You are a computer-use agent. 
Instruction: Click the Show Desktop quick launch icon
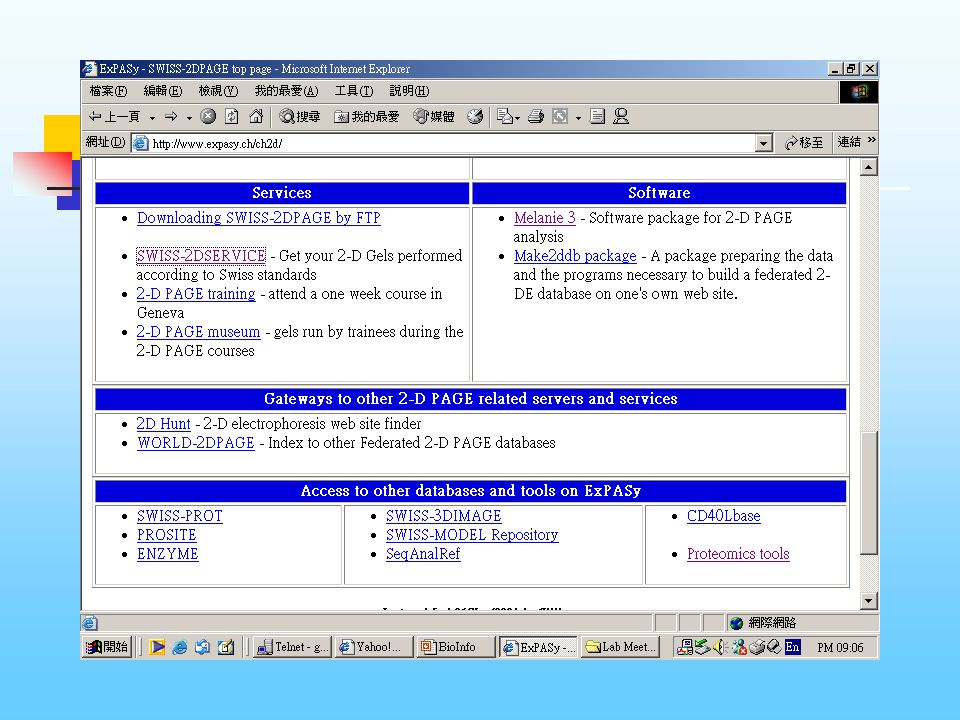click(226, 647)
